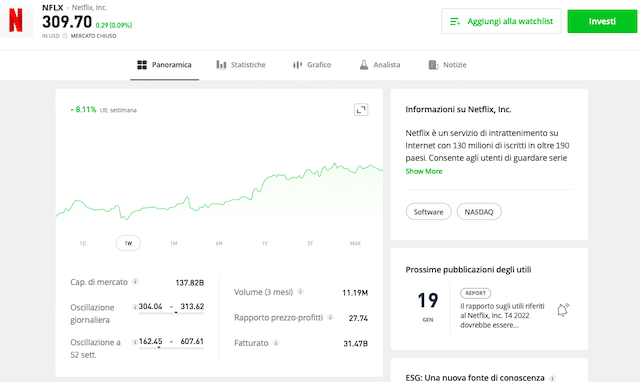Image resolution: width=640 pixels, height=382 pixels.
Task: Expand the chart to full view icon
Action: tap(361, 110)
